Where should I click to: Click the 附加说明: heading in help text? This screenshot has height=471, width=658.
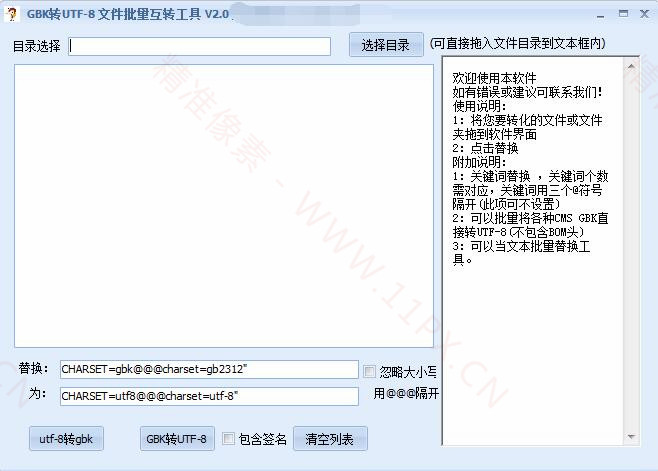[480, 162]
